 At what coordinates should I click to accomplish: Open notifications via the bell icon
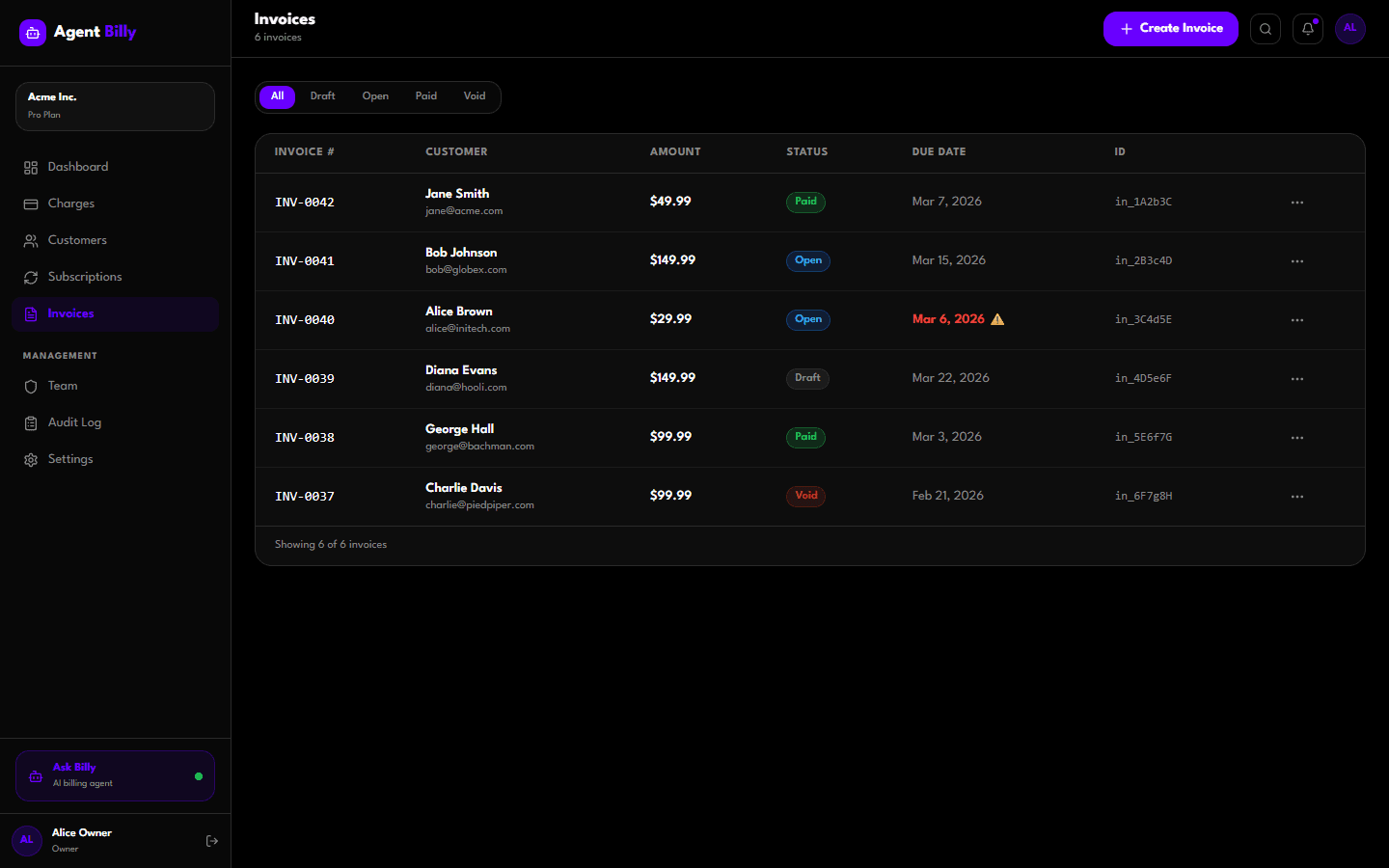pyautogui.click(x=1307, y=29)
